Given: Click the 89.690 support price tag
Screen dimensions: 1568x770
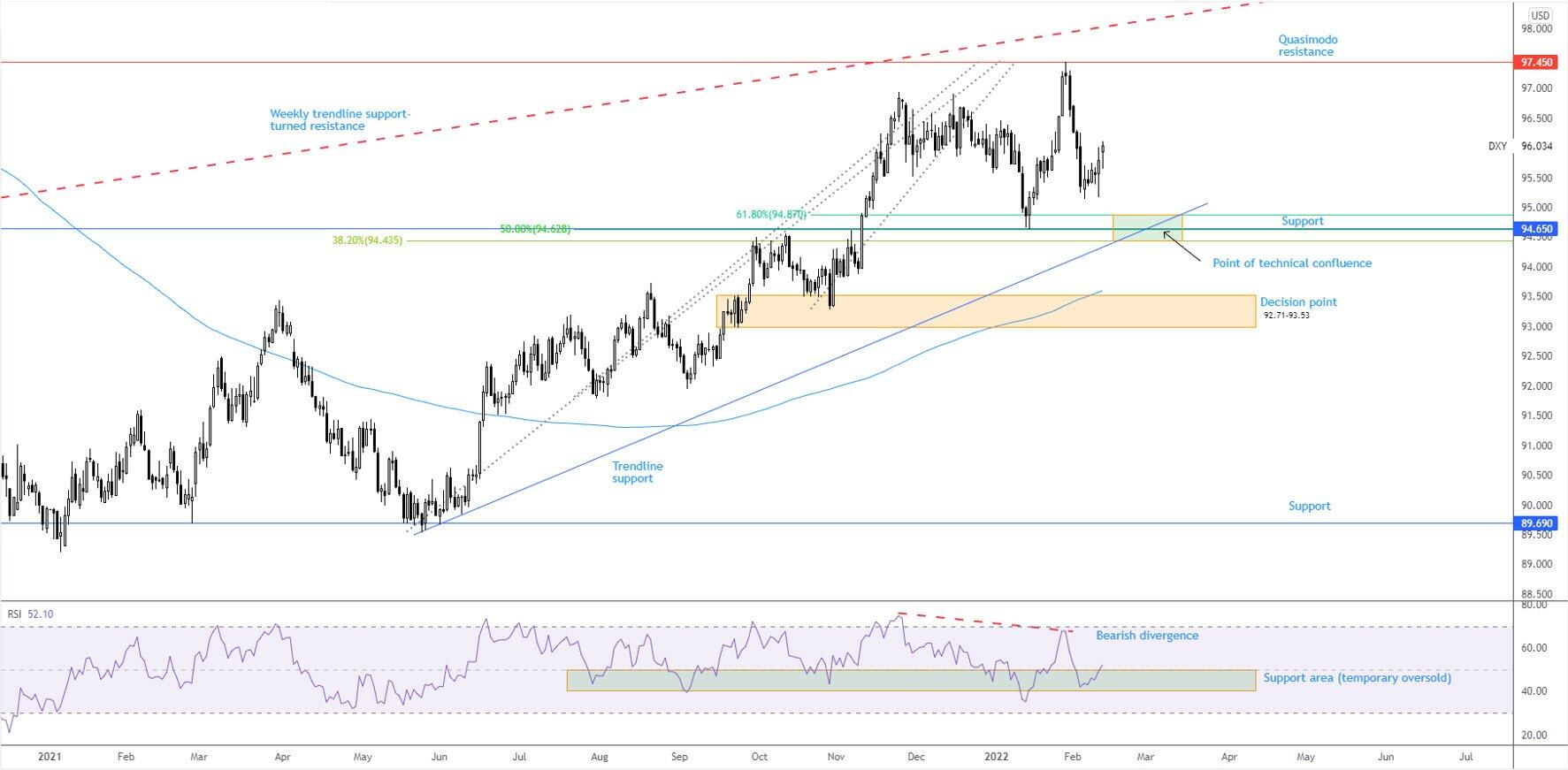Looking at the screenshot, I should click(x=1536, y=523).
